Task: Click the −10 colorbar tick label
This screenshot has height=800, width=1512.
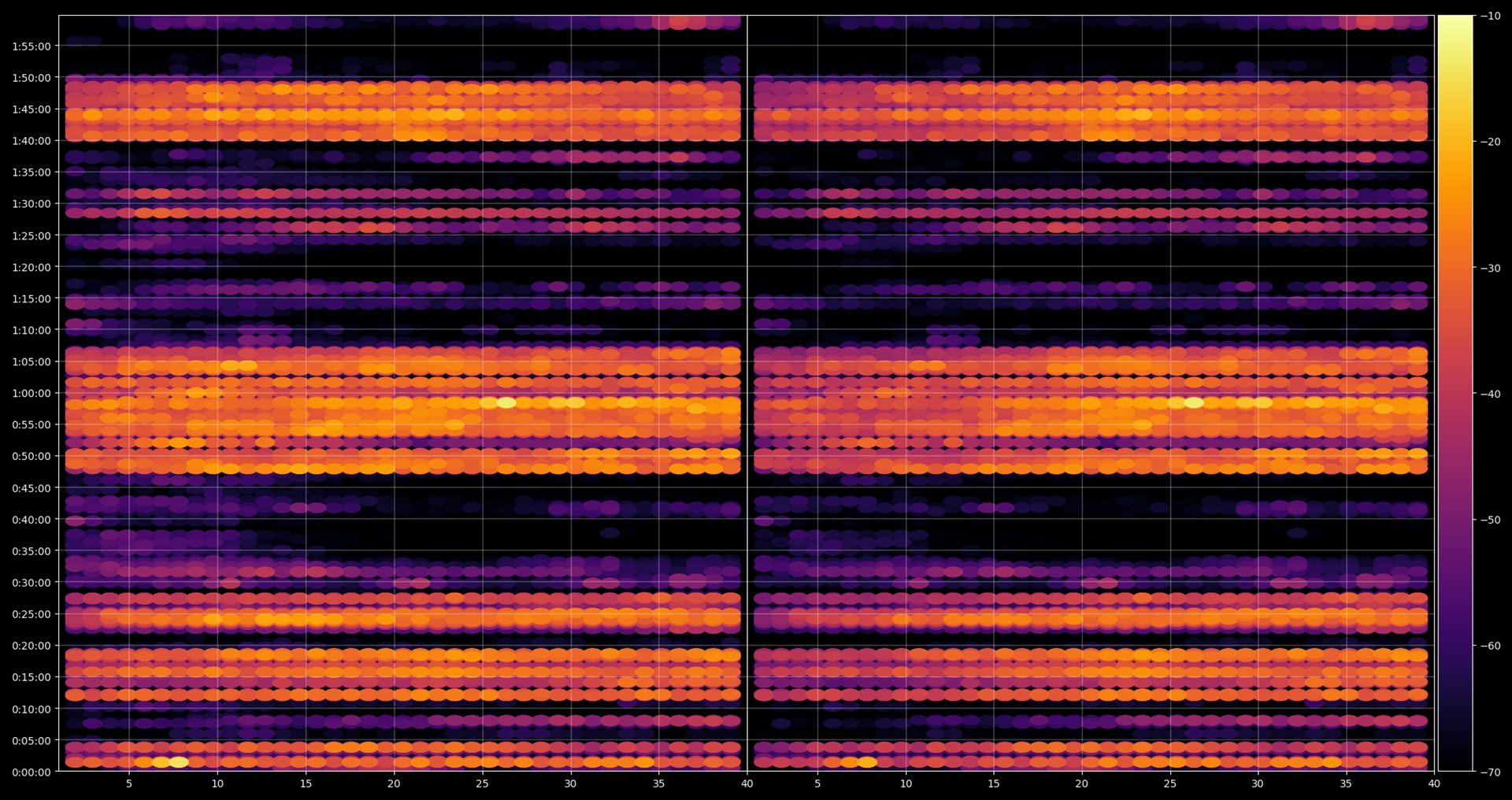Action: click(x=1491, y=16)
